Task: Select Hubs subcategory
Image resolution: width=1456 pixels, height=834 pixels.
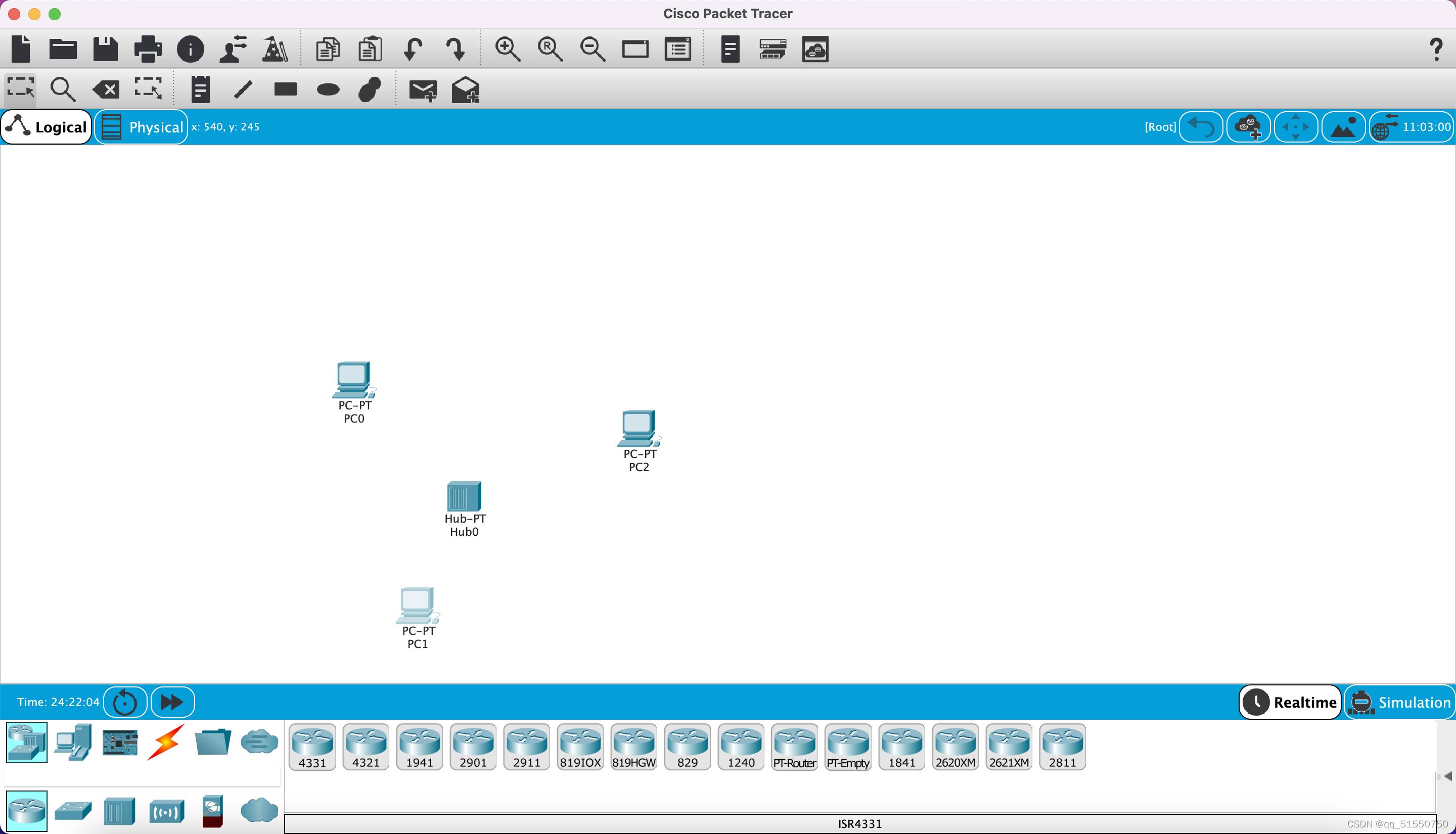Action: (119, 811)
